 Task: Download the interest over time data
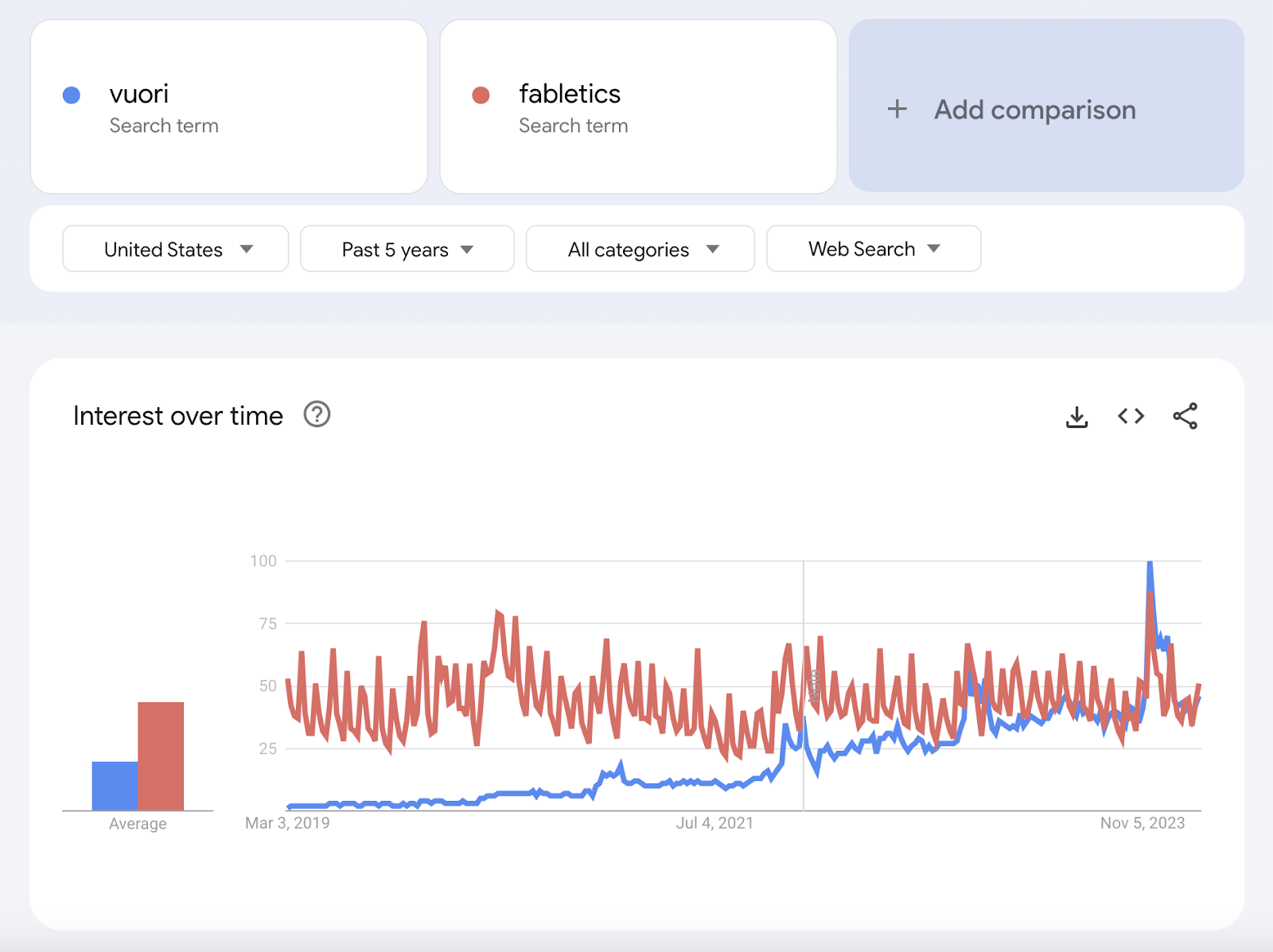[x=1076, y=417]
